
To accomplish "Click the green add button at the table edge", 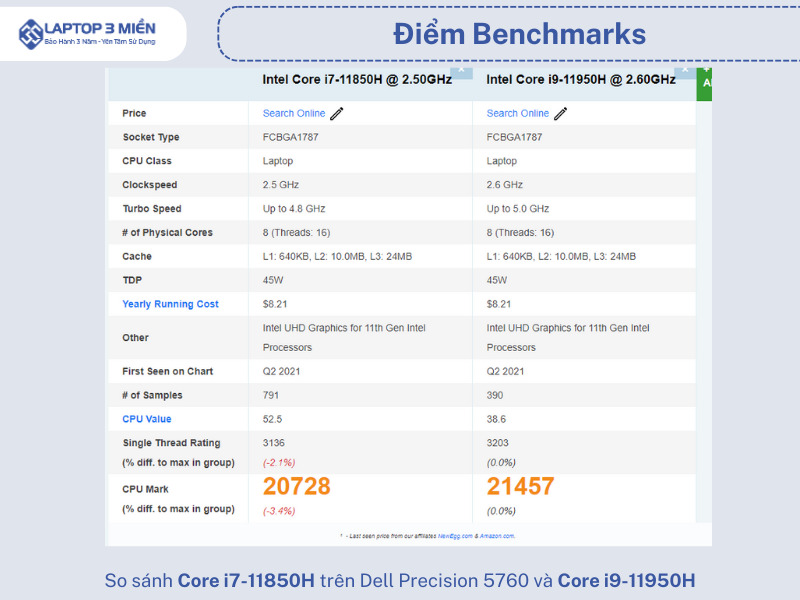I will point(706,83).
